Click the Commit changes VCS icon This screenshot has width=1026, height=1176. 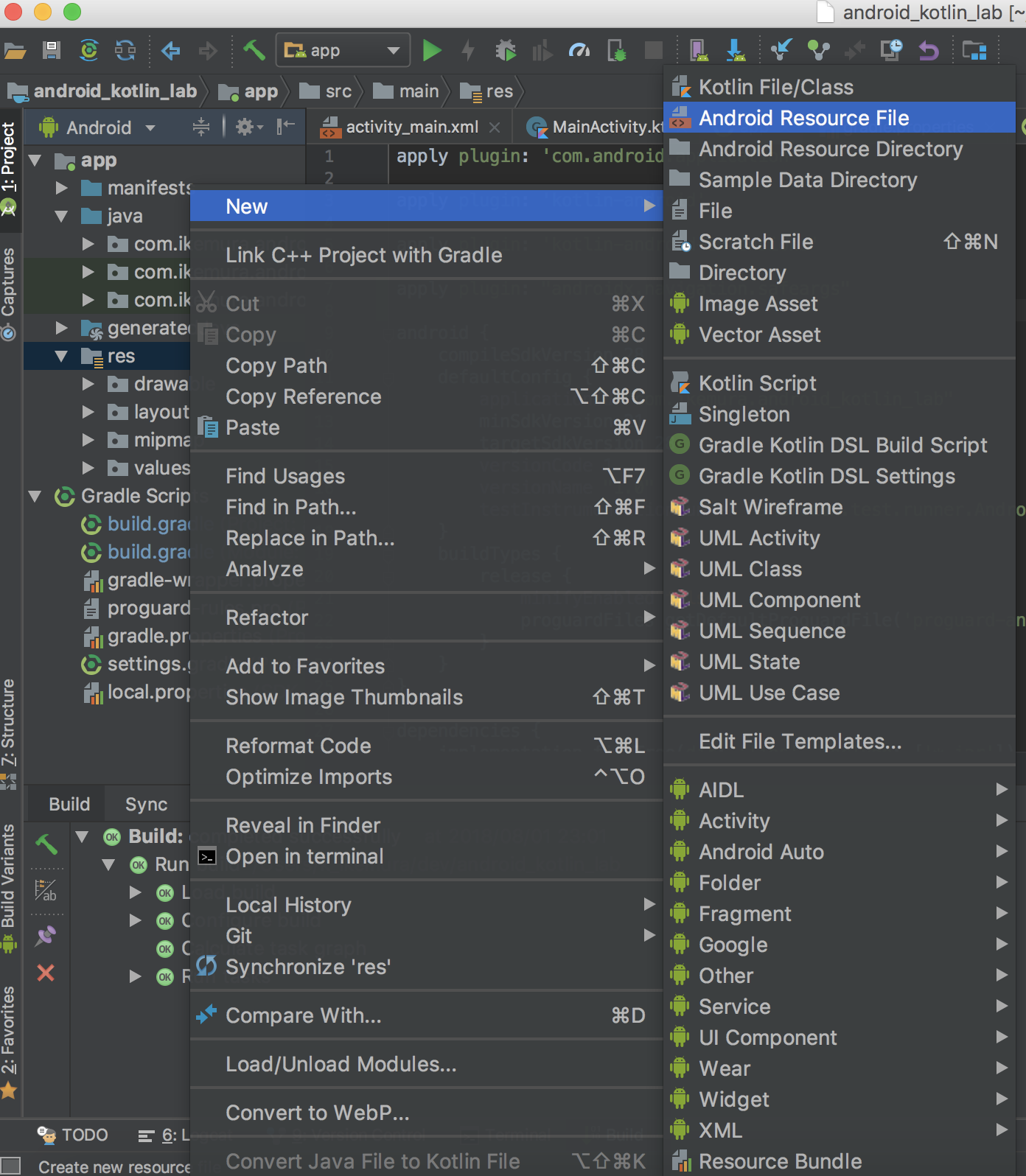click(818, 50)
